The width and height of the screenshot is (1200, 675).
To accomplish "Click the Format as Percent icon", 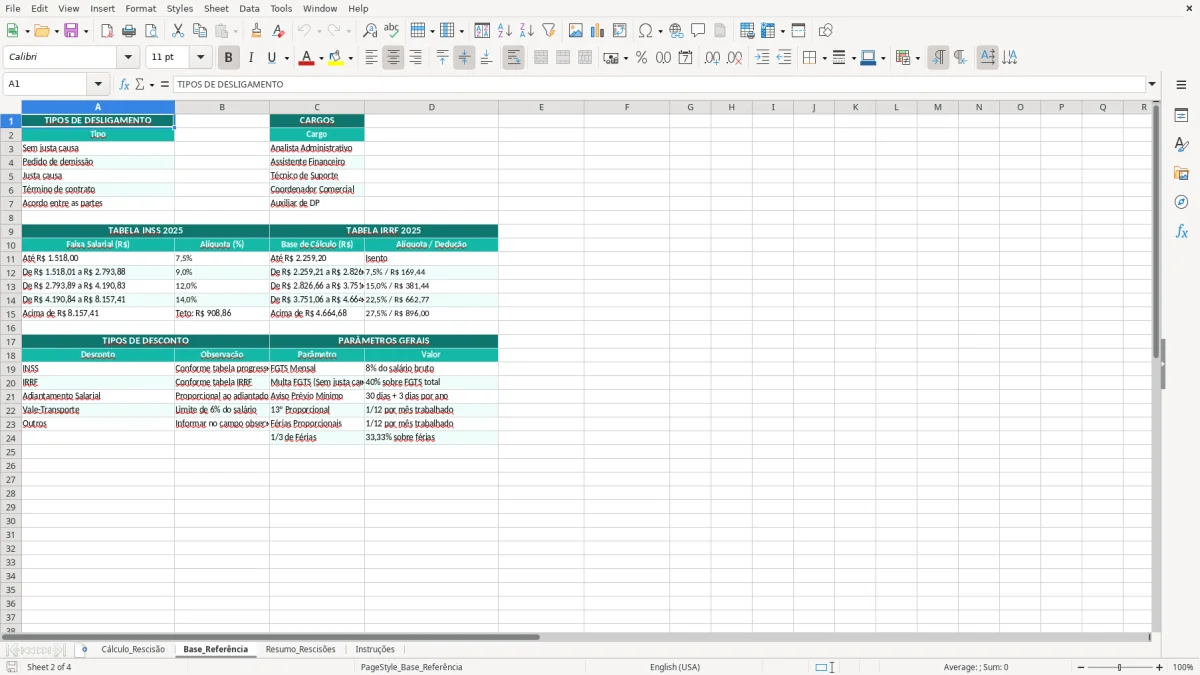I will (x=641, y=58).
